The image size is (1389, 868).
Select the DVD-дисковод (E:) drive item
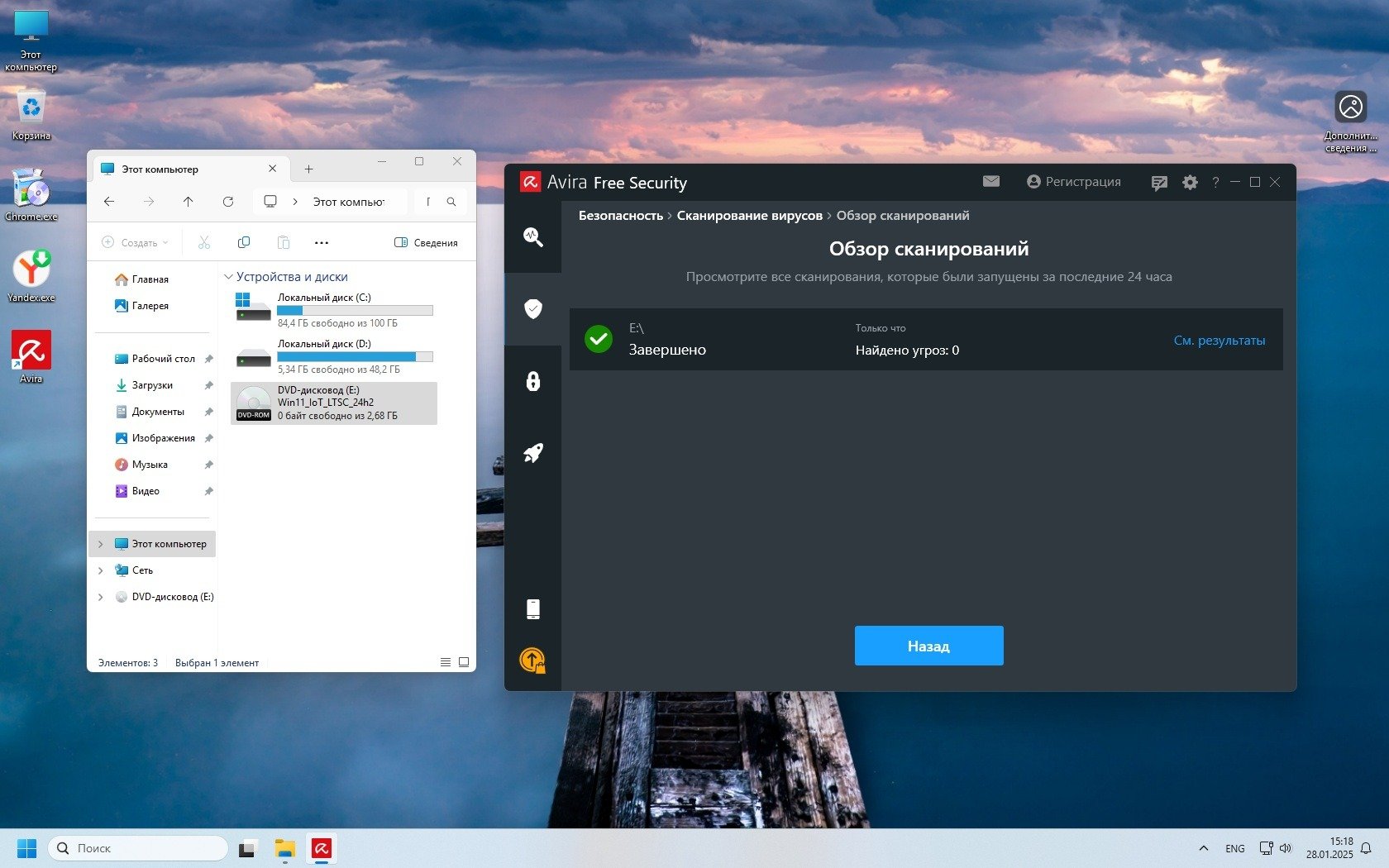(x=334, y=403)
